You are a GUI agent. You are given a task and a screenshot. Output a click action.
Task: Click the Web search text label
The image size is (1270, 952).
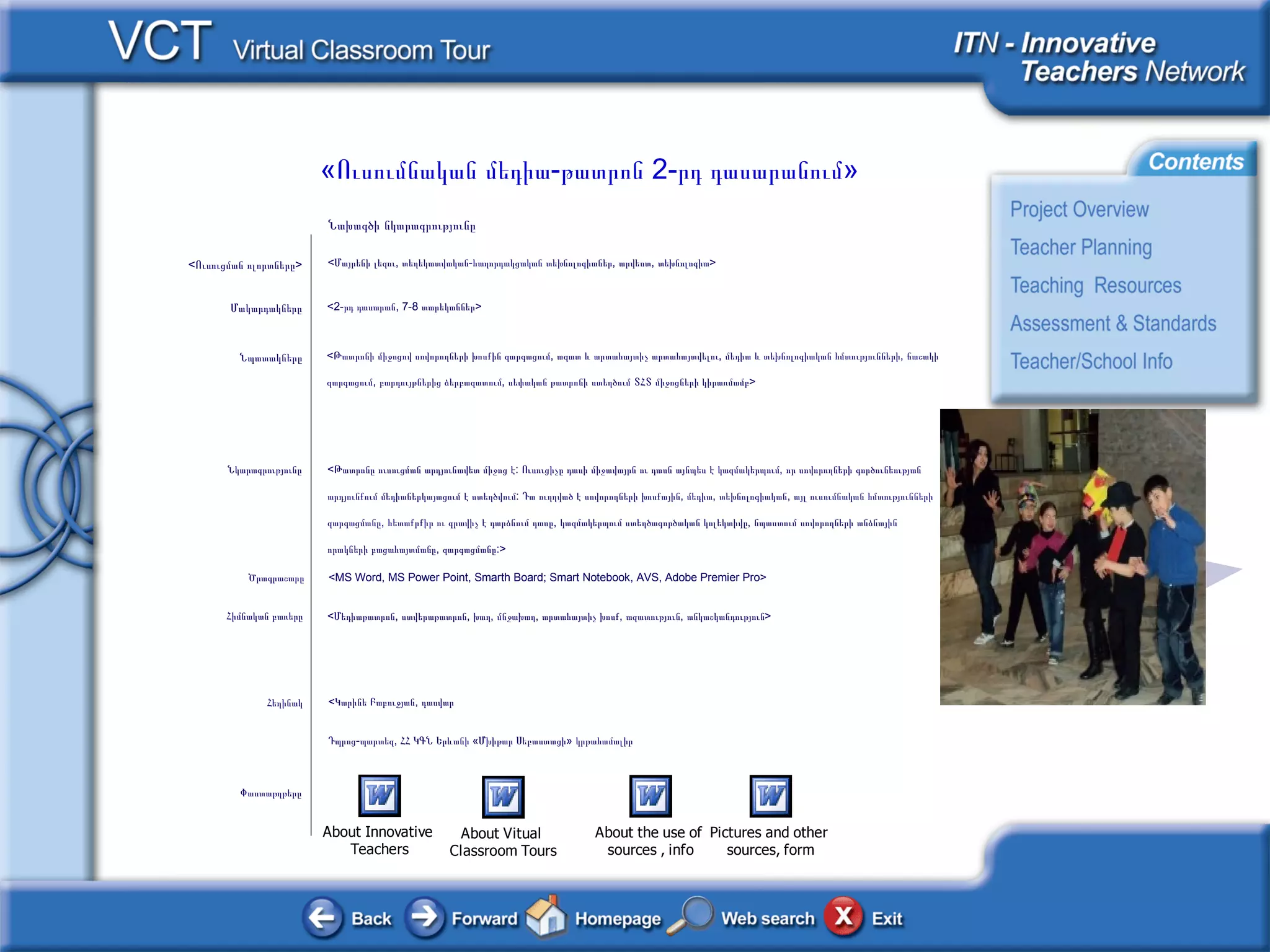click(768, 919)
